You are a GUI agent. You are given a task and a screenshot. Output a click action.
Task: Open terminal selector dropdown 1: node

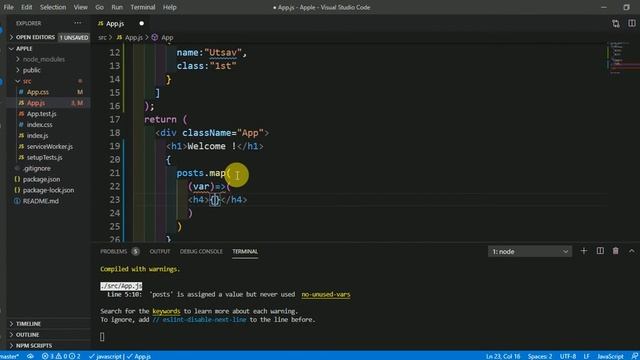point(530,251)
